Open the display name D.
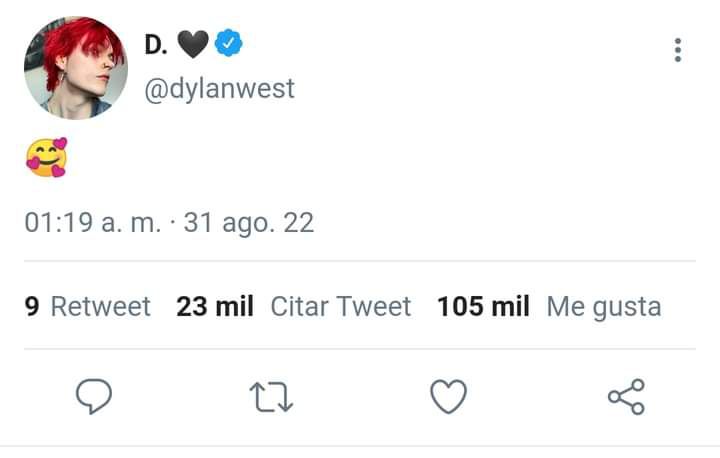Image resolution: width=720 pixels, height=458 pixels. 156,45
